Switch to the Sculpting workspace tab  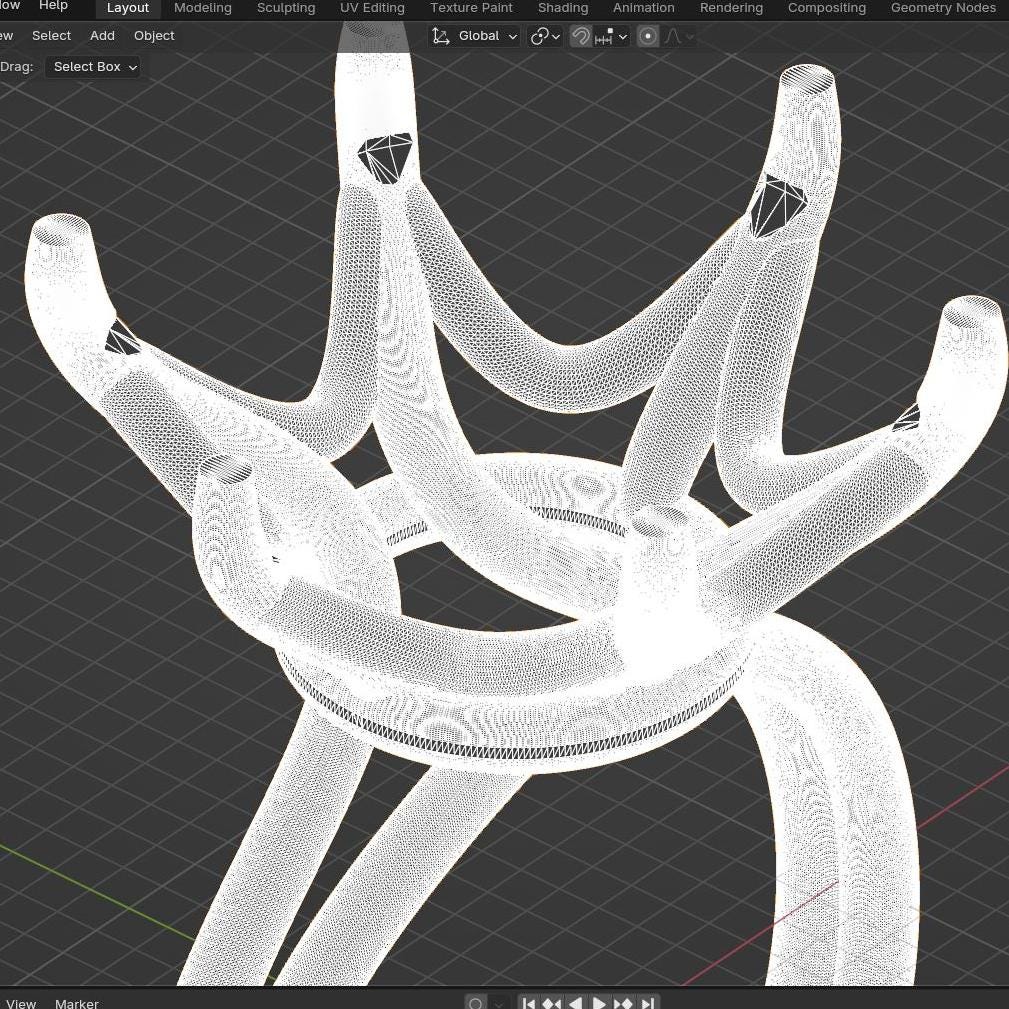pyautogui.click(x=286, y=8)
